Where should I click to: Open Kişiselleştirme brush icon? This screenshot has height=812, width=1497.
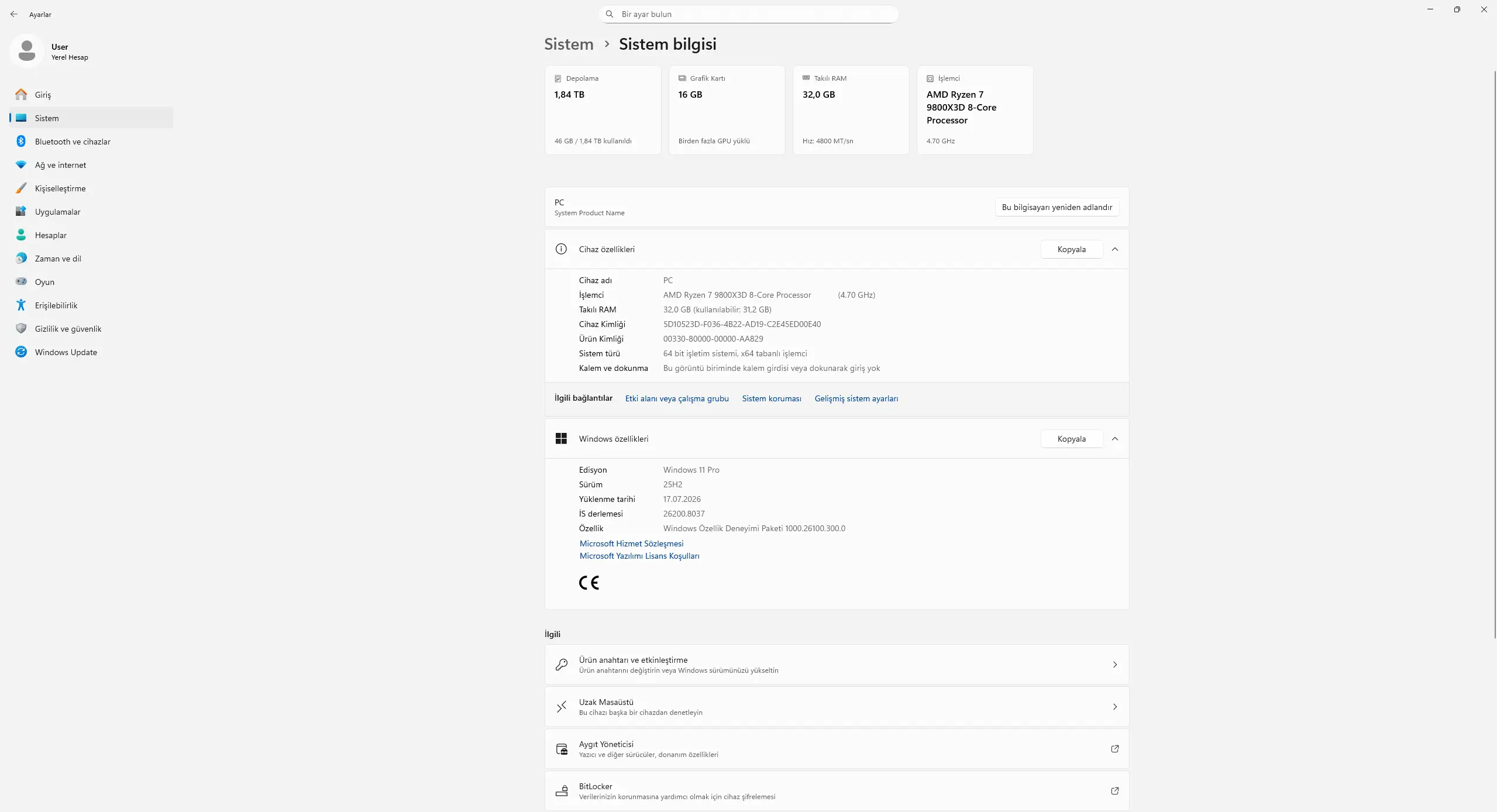click(21, 188)
